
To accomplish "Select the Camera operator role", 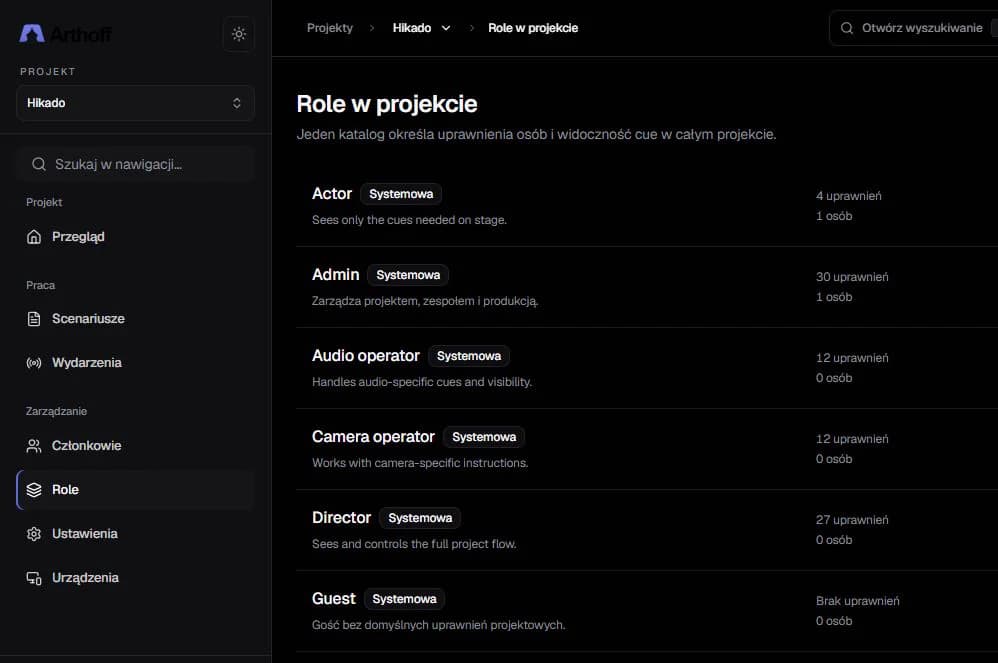I will [647, 449].
